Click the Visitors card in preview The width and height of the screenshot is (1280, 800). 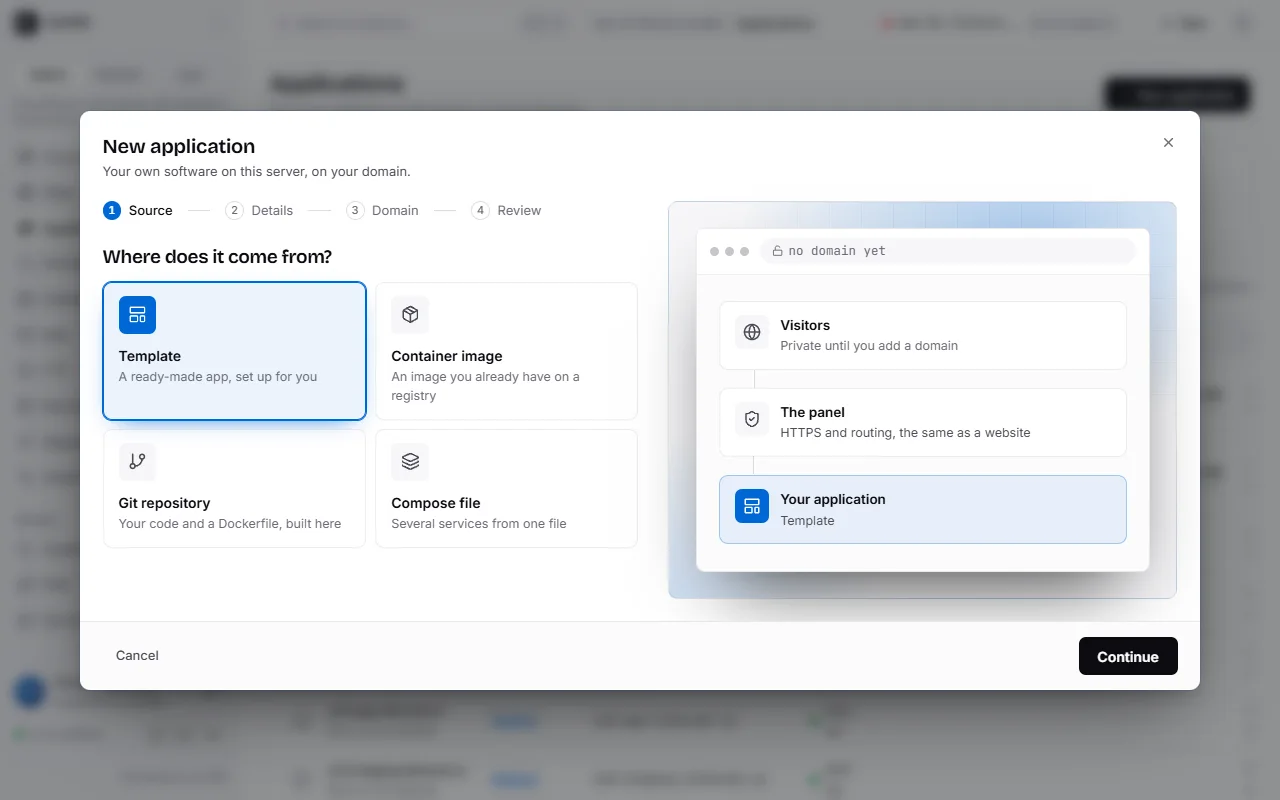pyautogui.click(x=923, y=335)
